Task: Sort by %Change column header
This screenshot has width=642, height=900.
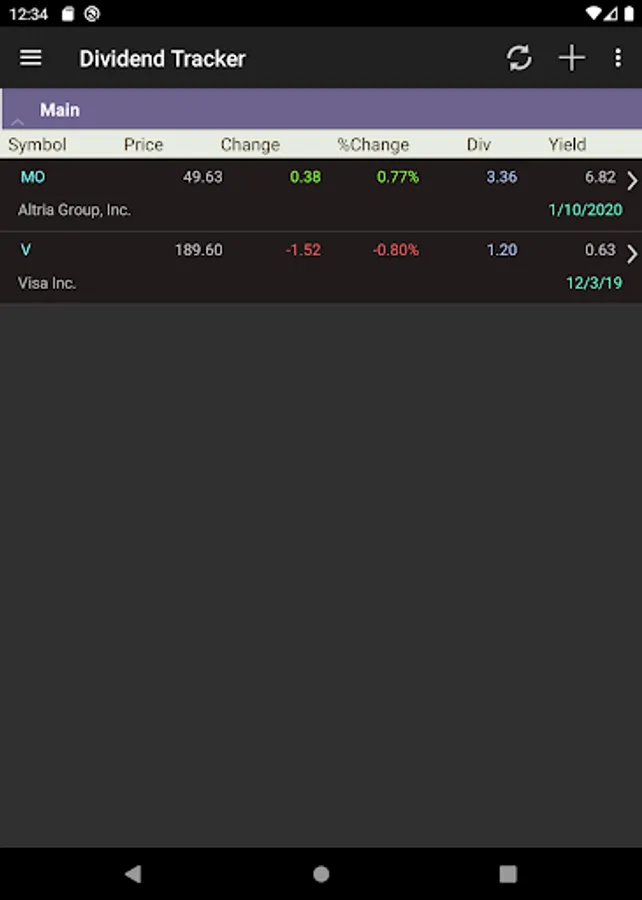Action: pyautogui.click(x=373, y=145)
